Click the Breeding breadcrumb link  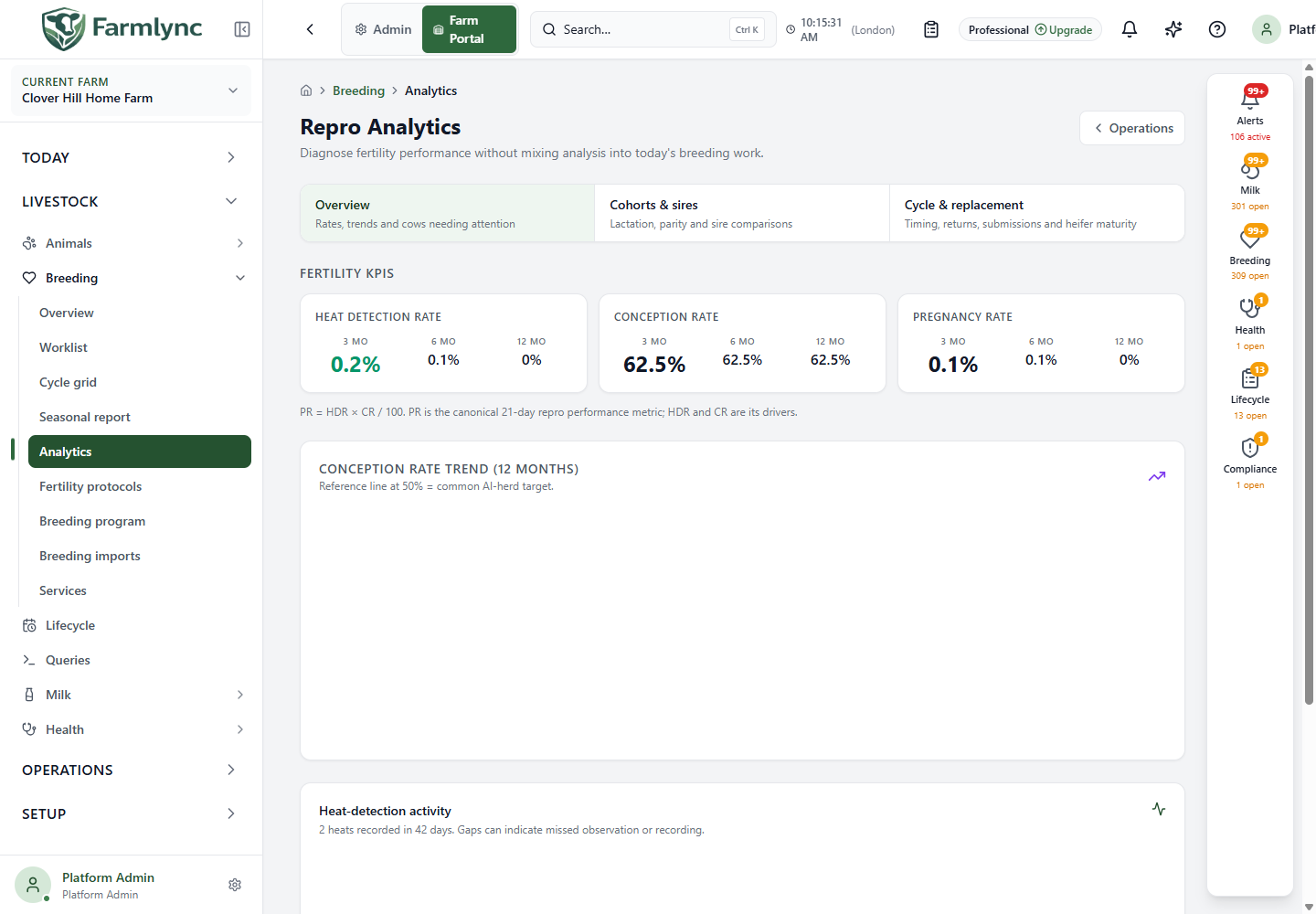click(358, 90)
